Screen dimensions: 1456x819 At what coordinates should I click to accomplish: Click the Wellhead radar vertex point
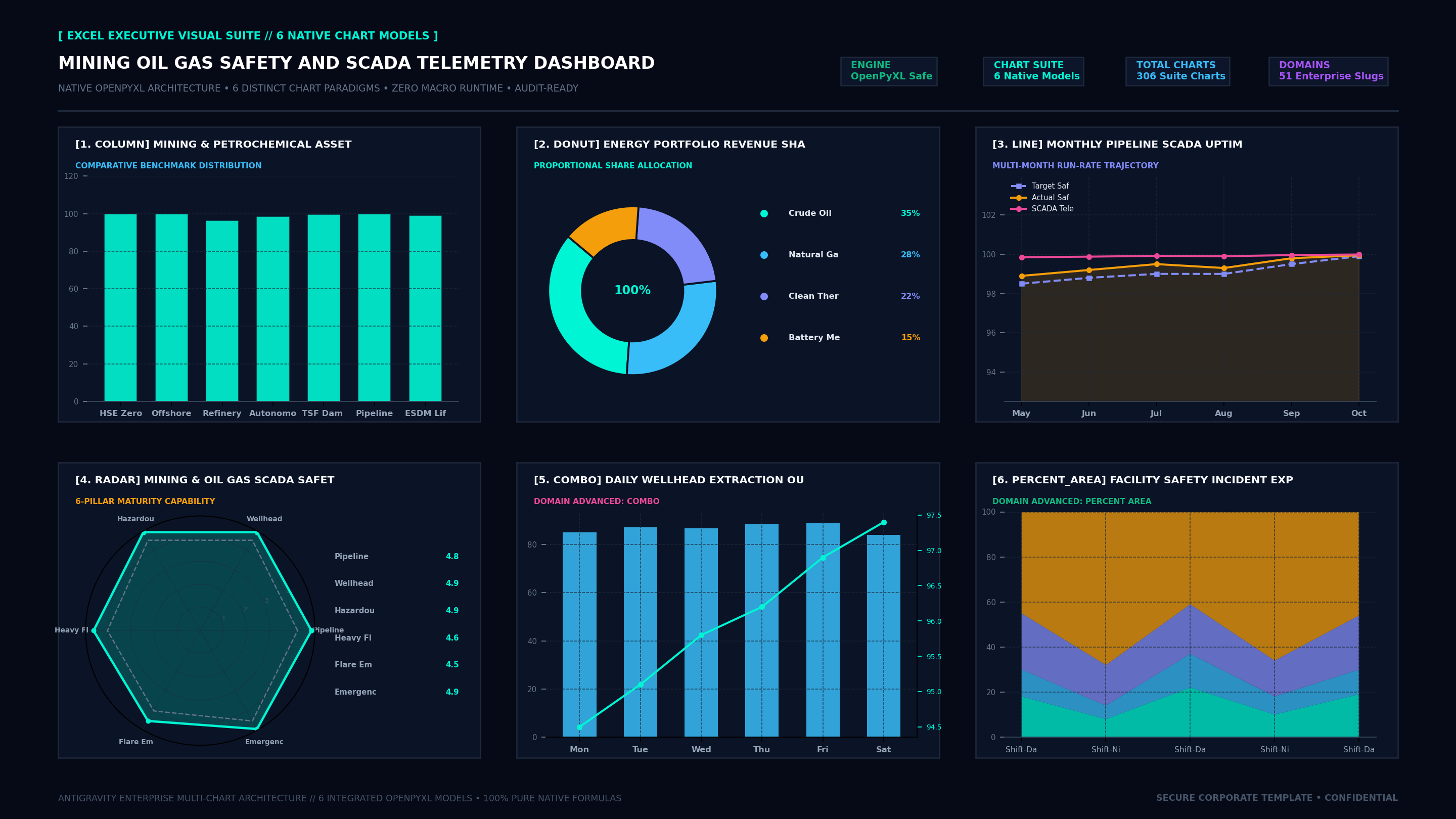257,533
